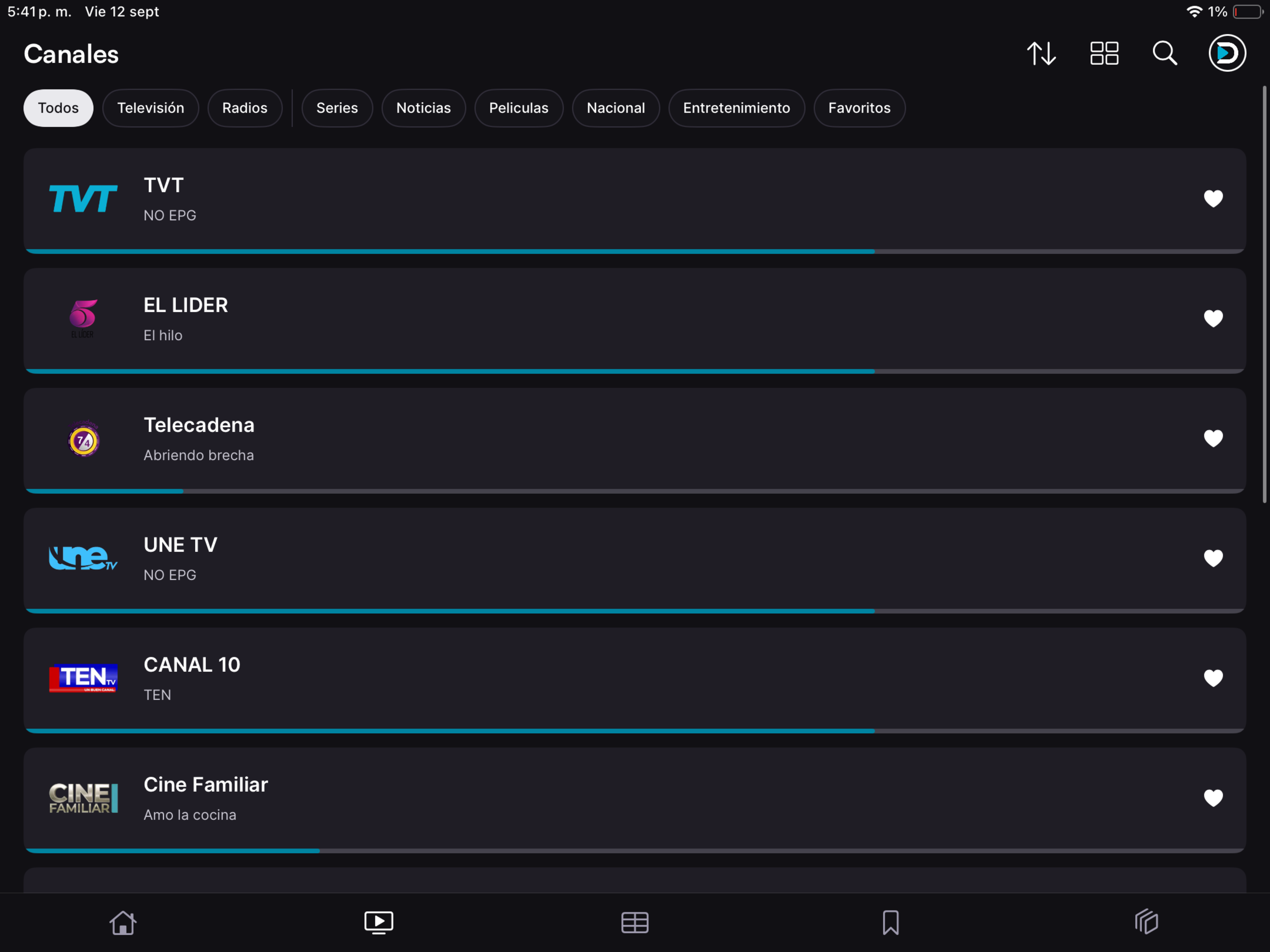This screenshot has height=952, width=1270.
Task: Click the vertical scrollbar on the right
Action: pyautogui.click(x=1264, y=294)
